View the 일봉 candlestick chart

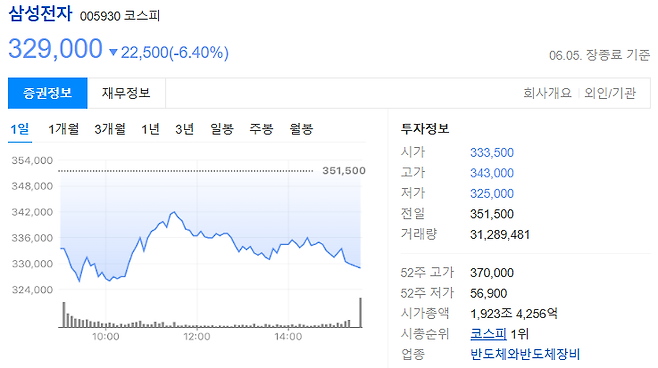click(x=222, y=129)
